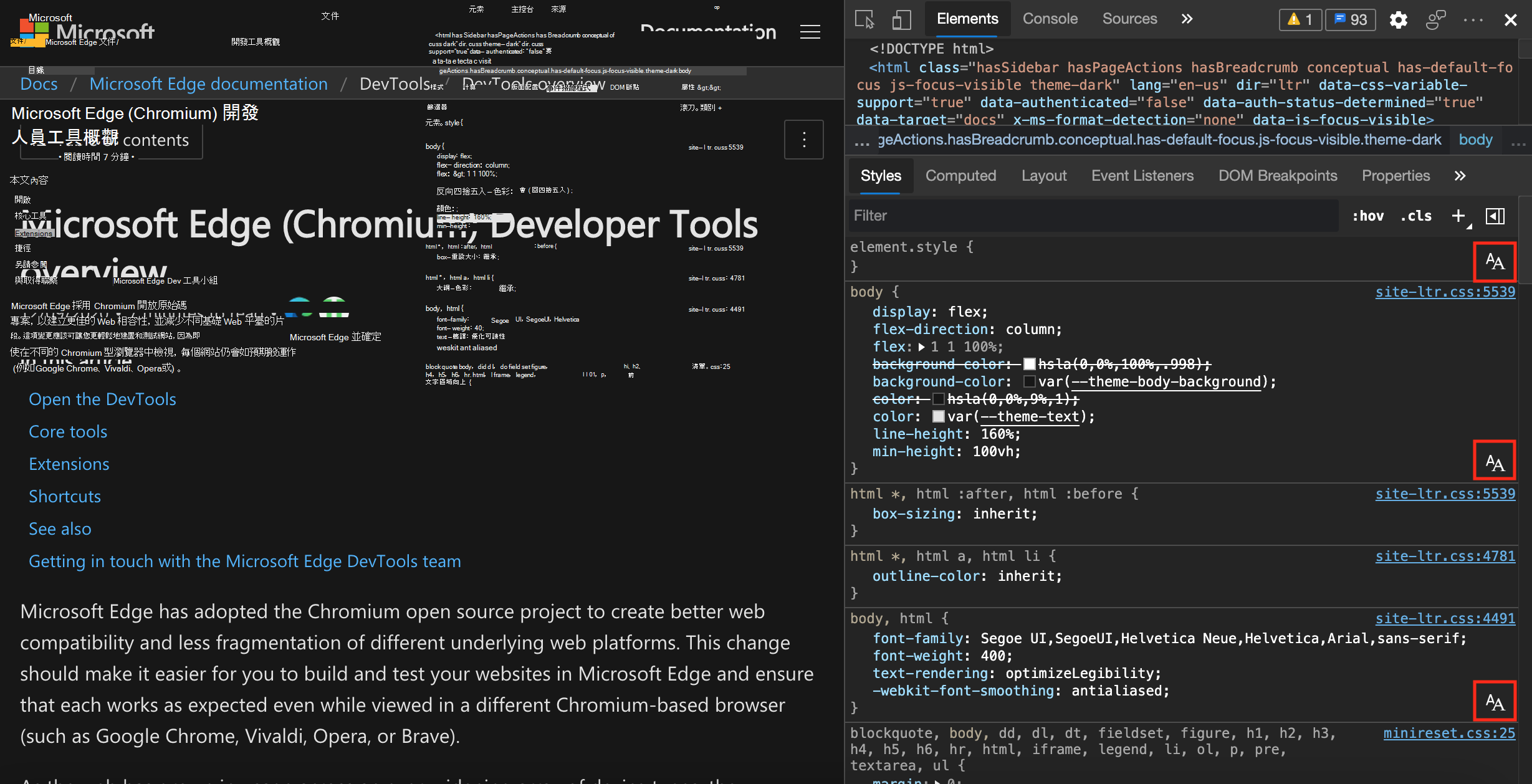Screen dimensions: 1532x784
Task: Open site-ltr.css:5539 link for html * rule
Action: [x=1445, y=494]
